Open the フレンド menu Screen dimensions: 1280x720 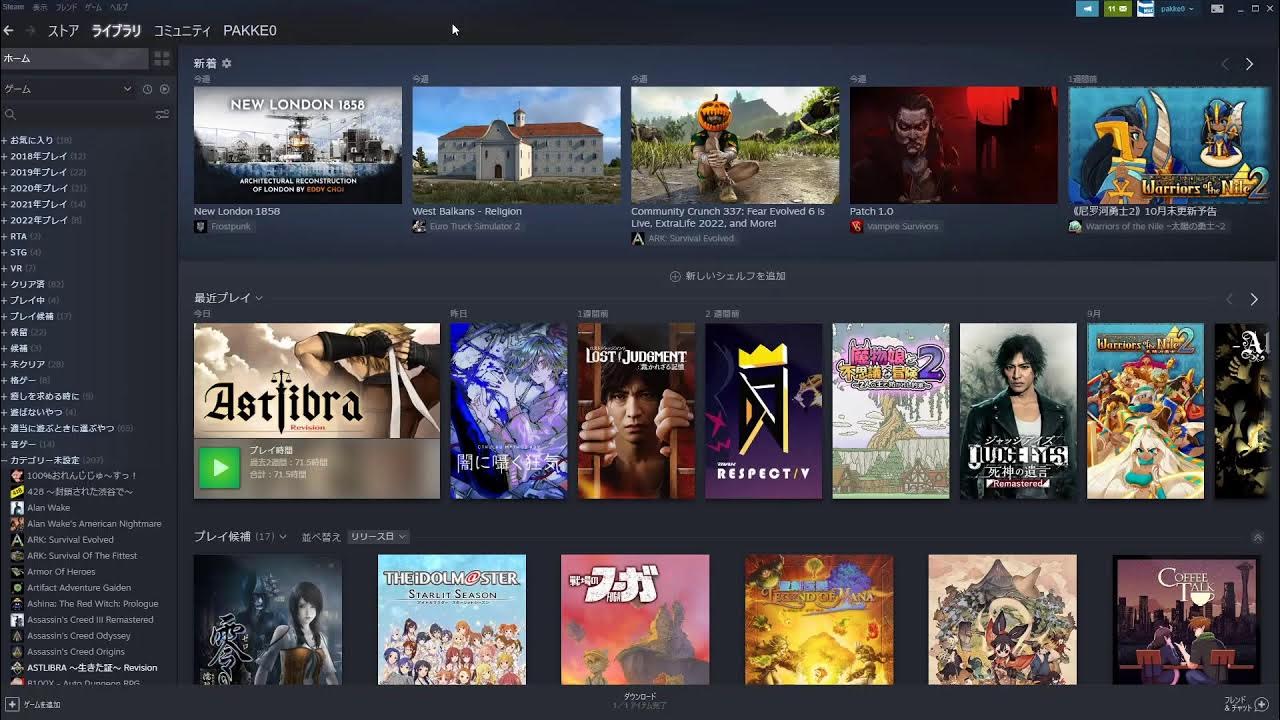point(66,7)
